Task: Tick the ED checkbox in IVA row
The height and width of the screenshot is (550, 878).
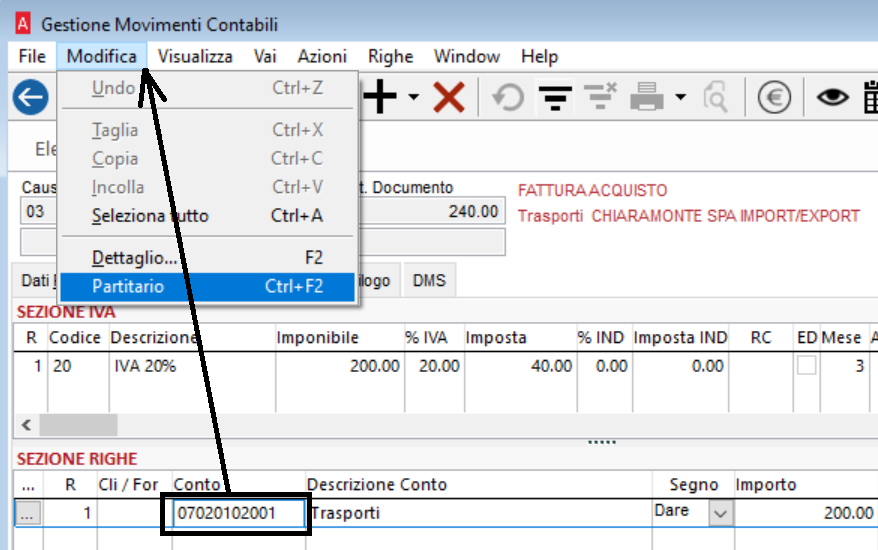Action: [806, 366]
